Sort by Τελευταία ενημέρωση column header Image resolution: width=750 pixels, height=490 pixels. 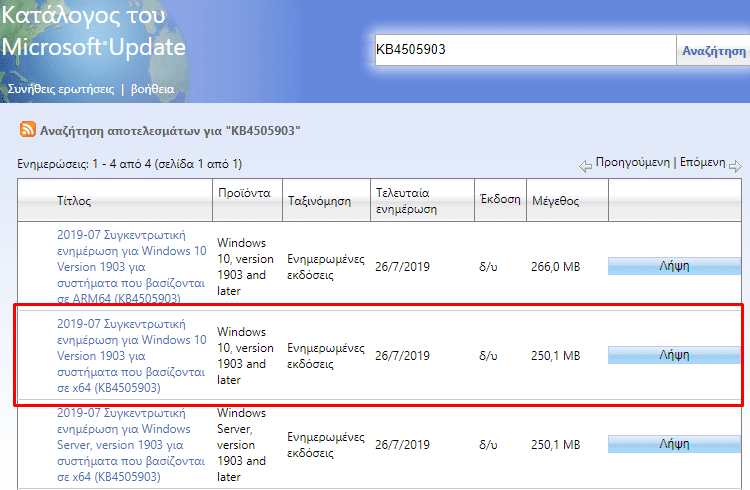pos(406,201)
